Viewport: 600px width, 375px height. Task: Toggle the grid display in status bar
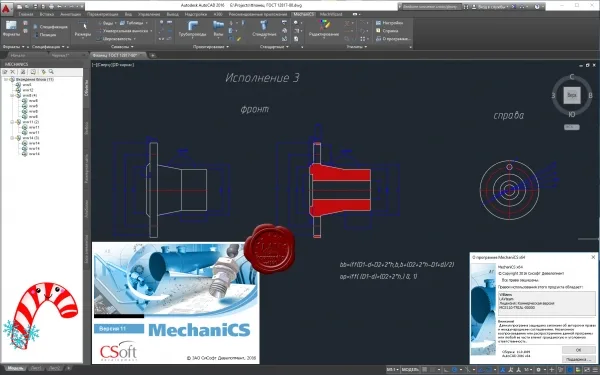click(424, 370)
